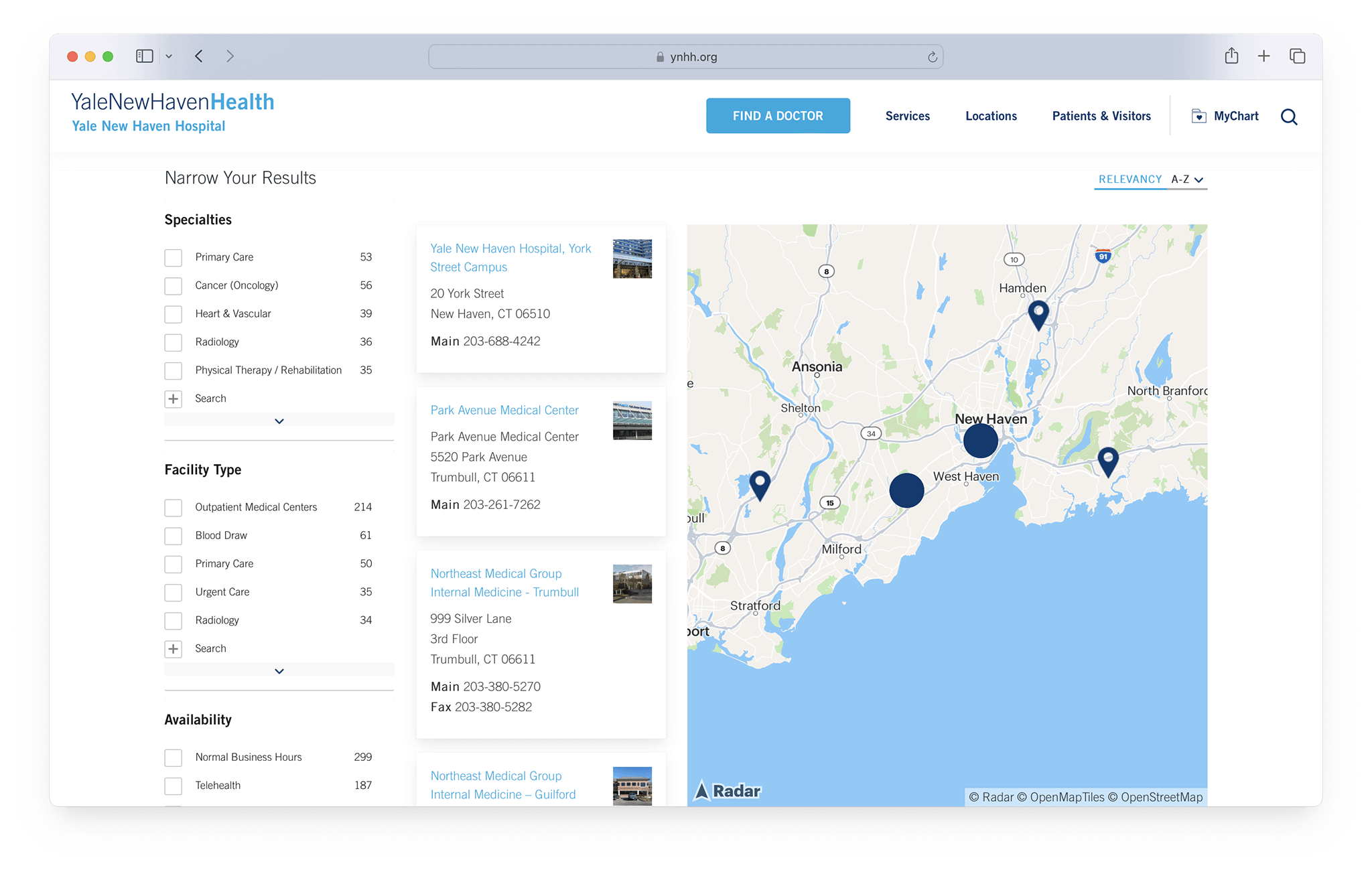Open Northeast Medical Group Internal Medicine – Guilford link
The image size is (1372, 872).
tap(503, 785)
